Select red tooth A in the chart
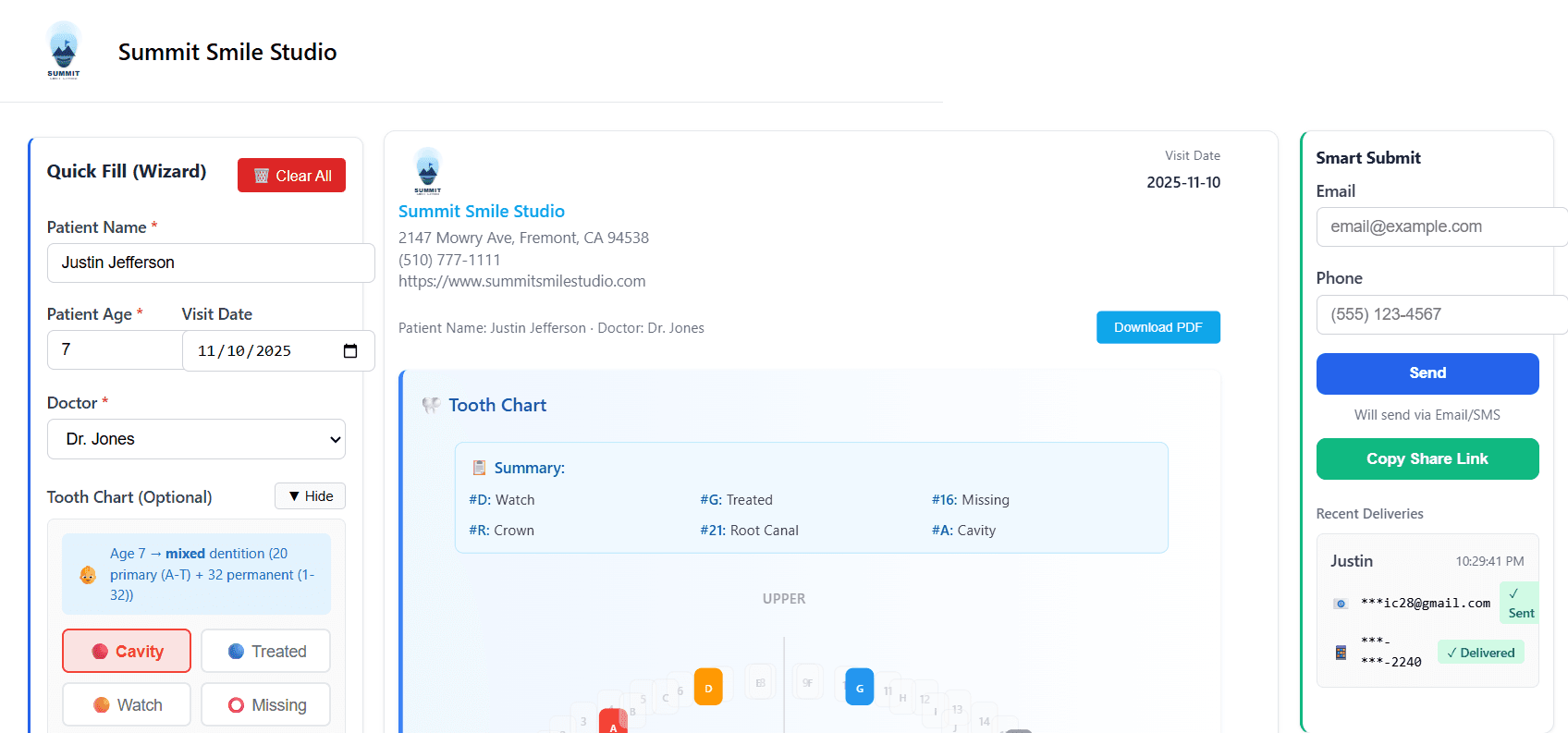Viewport: 1568px width, 733px height. pos(613,722)
